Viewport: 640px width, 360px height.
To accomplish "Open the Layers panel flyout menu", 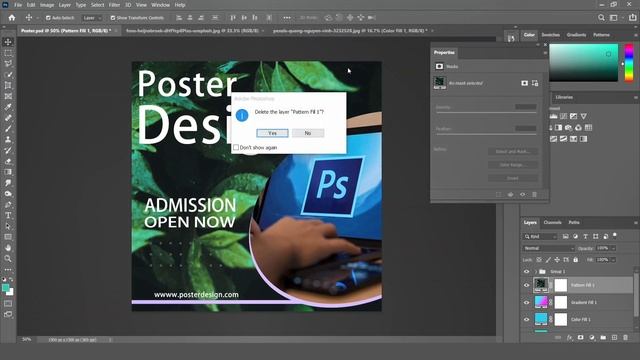I will pyautogui.click(x=636, y=223).
